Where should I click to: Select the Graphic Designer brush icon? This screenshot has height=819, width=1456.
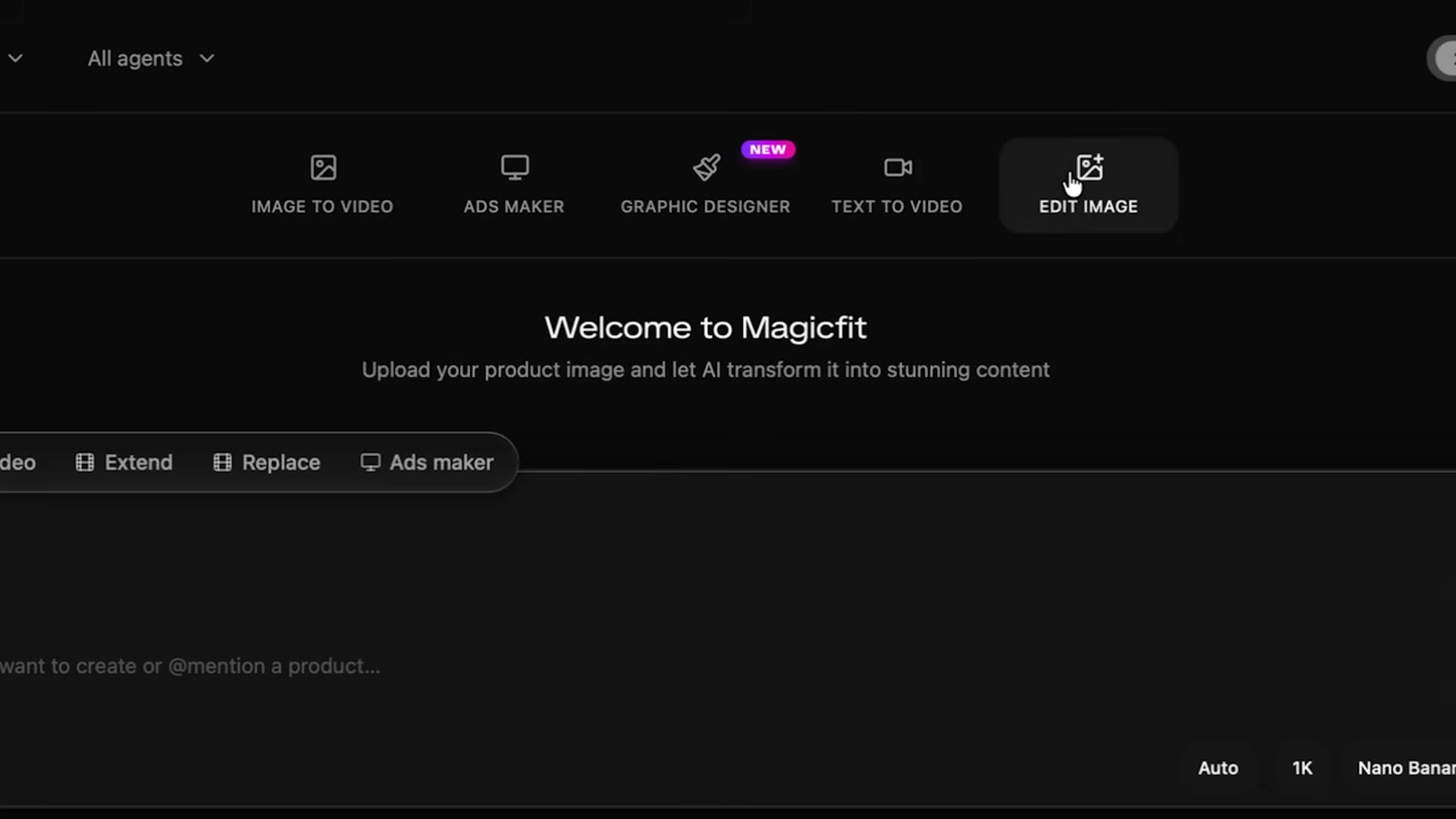point(705,168)
